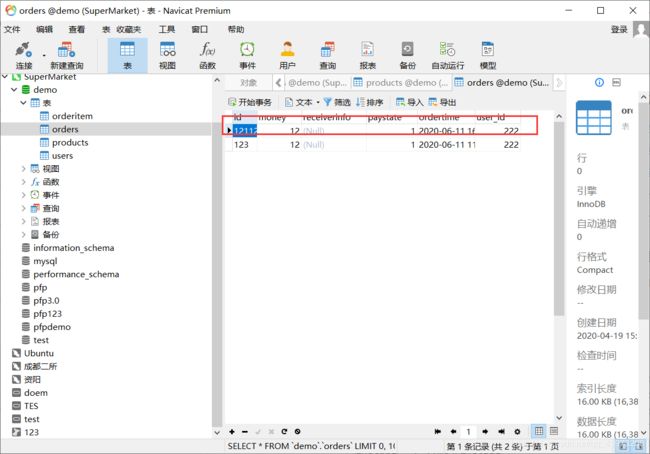The height and width of the screenshot is (454, 650).
Task: Click the 排序 sort button
Action: click(x=370, y=102)
